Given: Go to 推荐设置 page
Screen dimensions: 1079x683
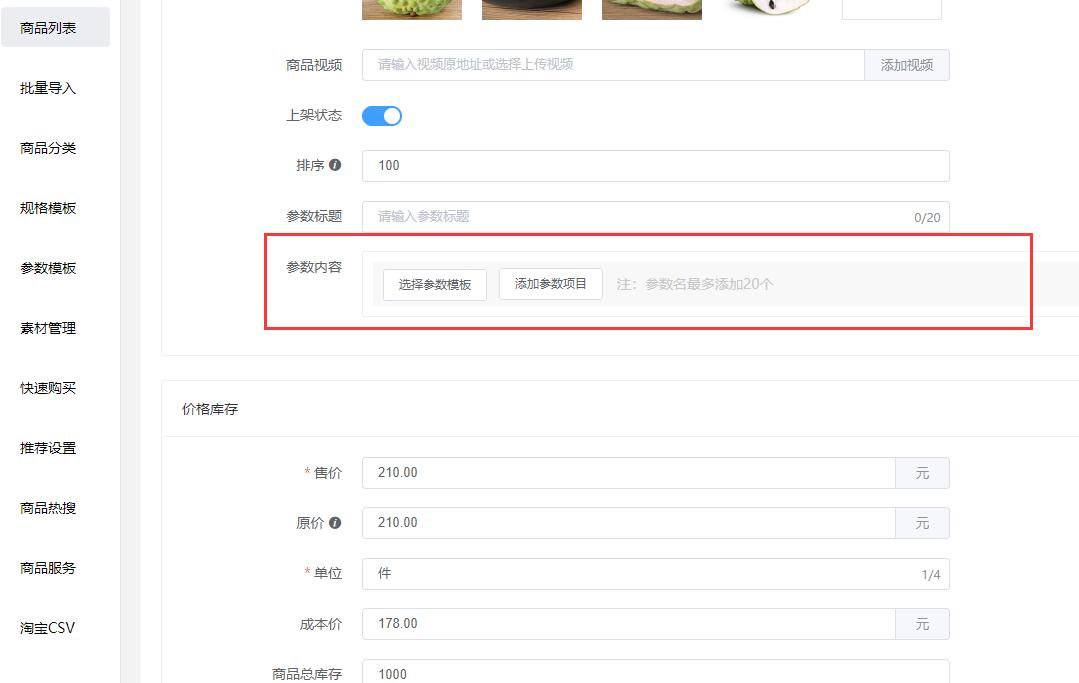Looking at the screenshot, I should click(47, 448).
